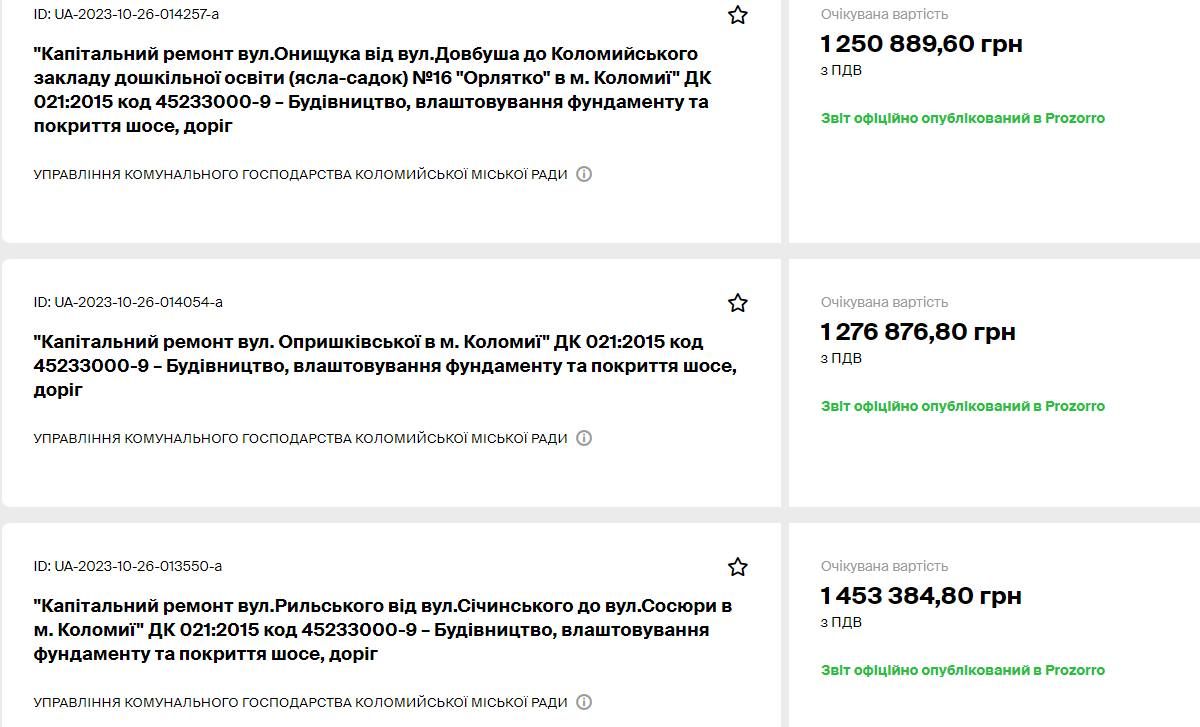Click info icon under Рильського tender buyer name
This screenshot has width=1200, height=727.
(585, 702)
